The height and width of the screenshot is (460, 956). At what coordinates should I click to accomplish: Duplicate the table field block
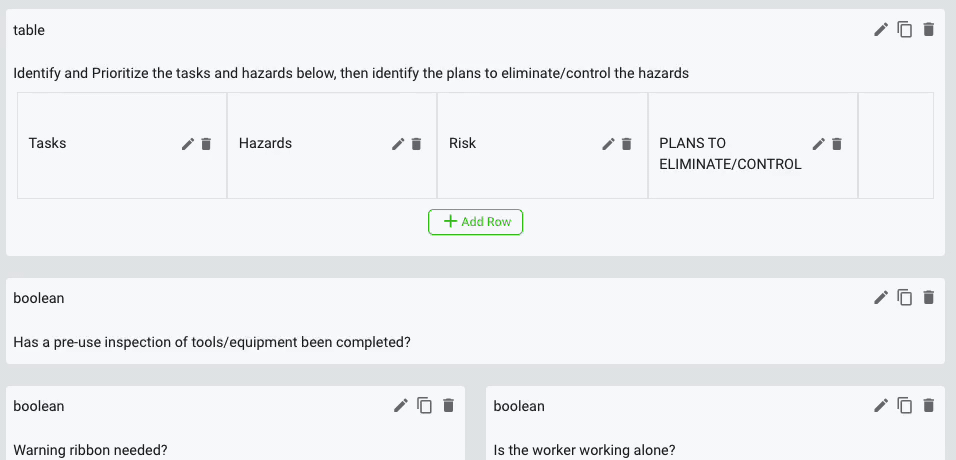(x=905, y=30)
